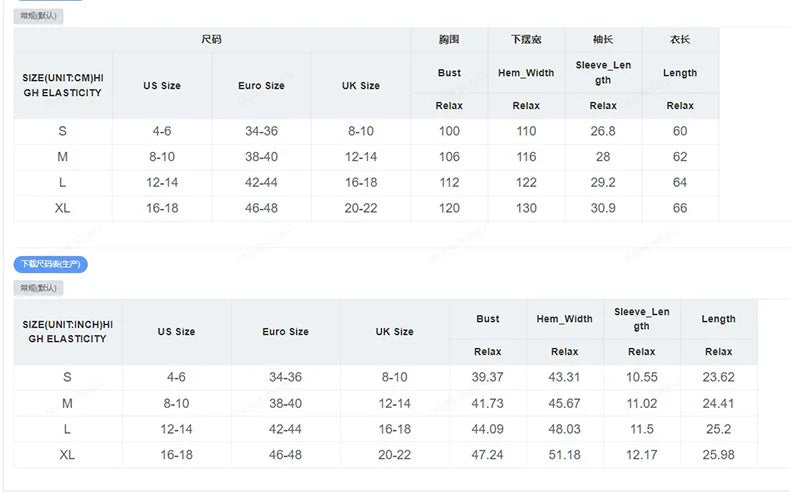Click hem width value 130 cell
This screenshot has width=790, height=492.
tap(526, 208)
